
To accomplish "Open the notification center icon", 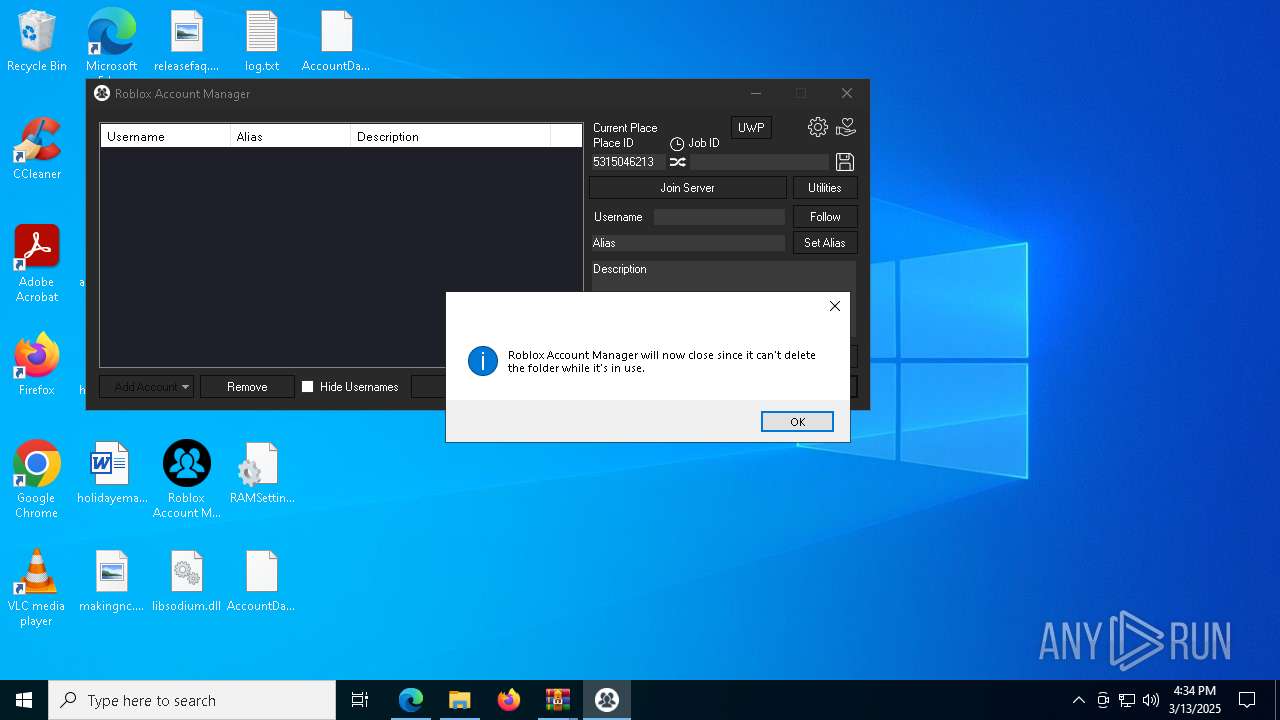I will 1247,700.
